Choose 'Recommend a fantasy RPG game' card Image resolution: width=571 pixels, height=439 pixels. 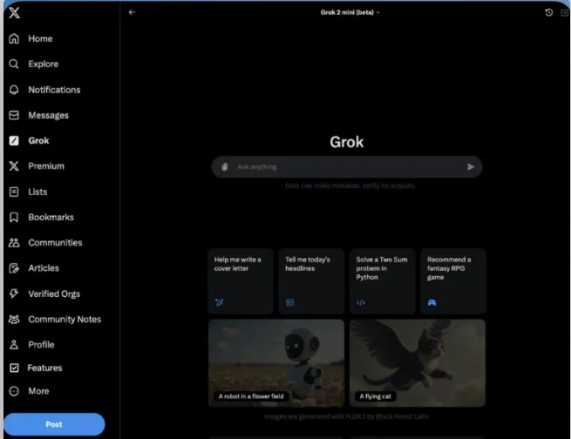click(x=453, y=281)
